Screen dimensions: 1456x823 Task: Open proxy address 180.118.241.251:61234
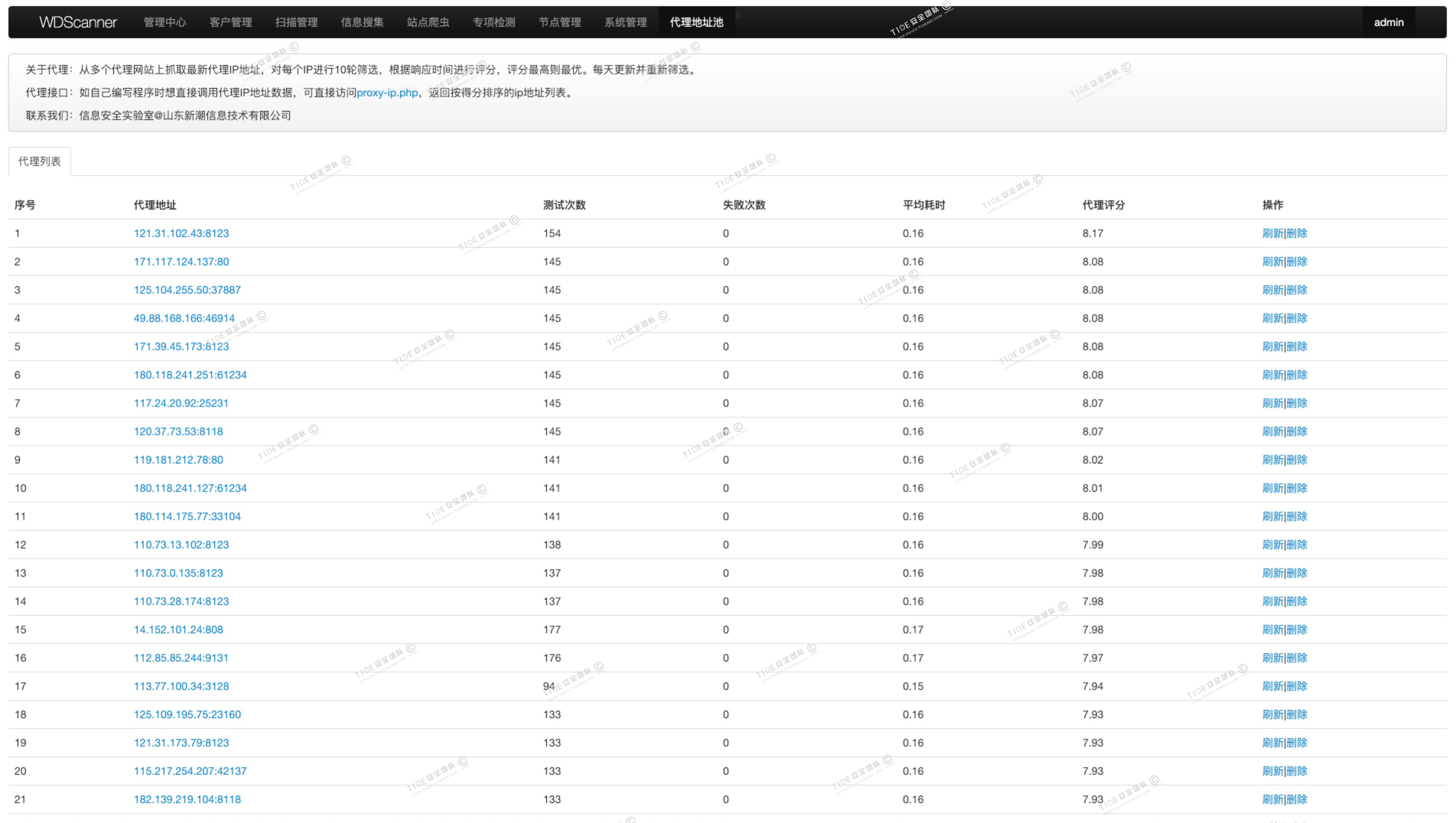click(190, 375)
